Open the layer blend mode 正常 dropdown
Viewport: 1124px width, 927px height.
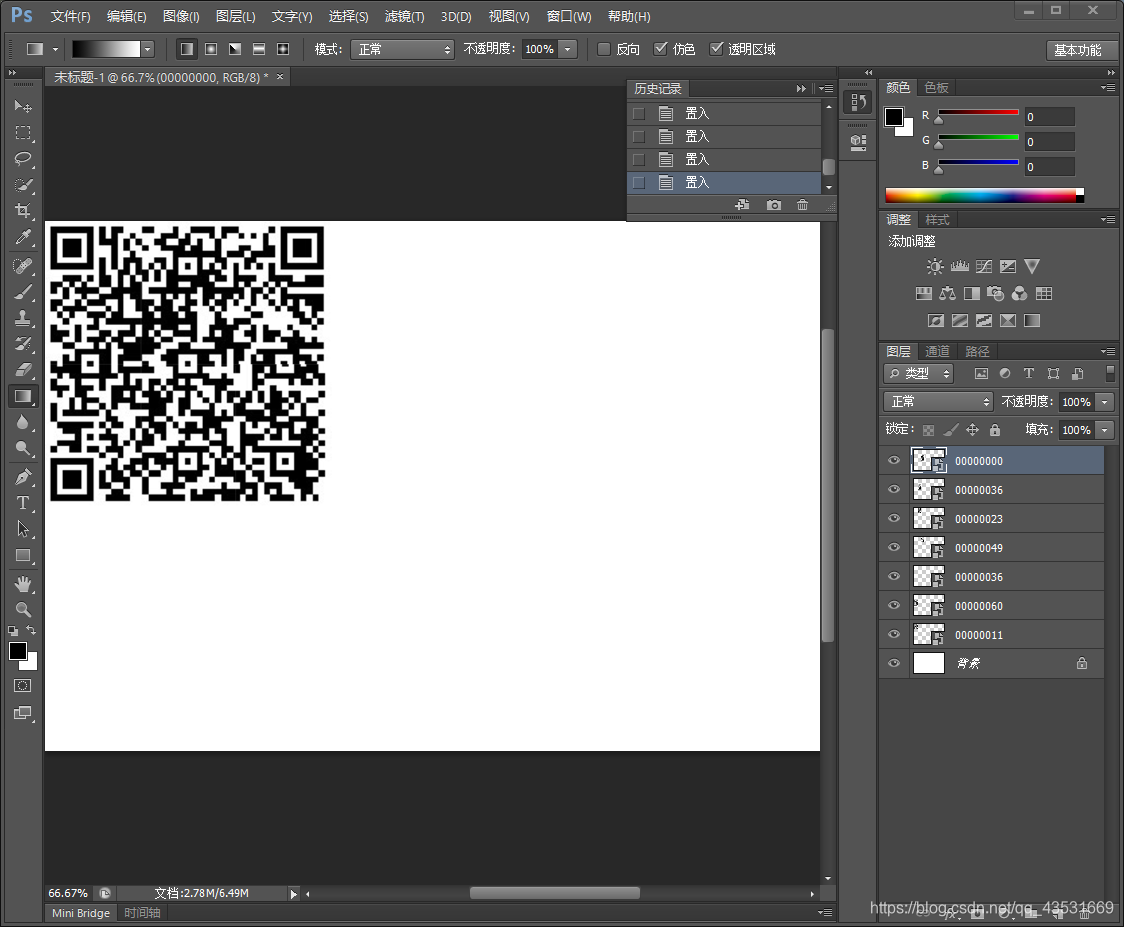coord(938,401)
